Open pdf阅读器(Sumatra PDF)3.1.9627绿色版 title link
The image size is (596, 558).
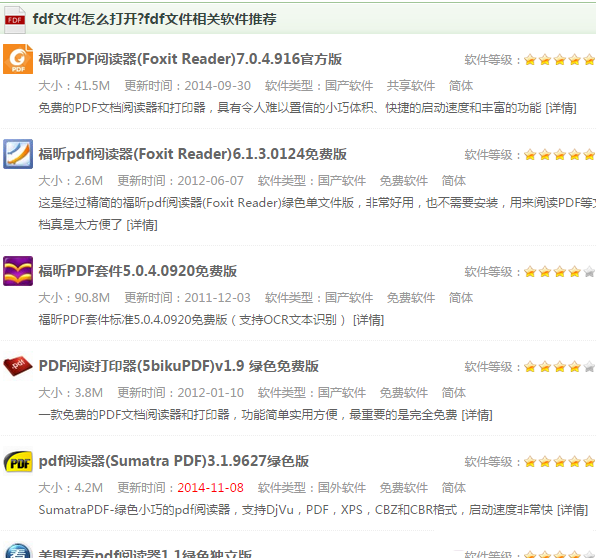pyautogui.click(x=174, y=461)
